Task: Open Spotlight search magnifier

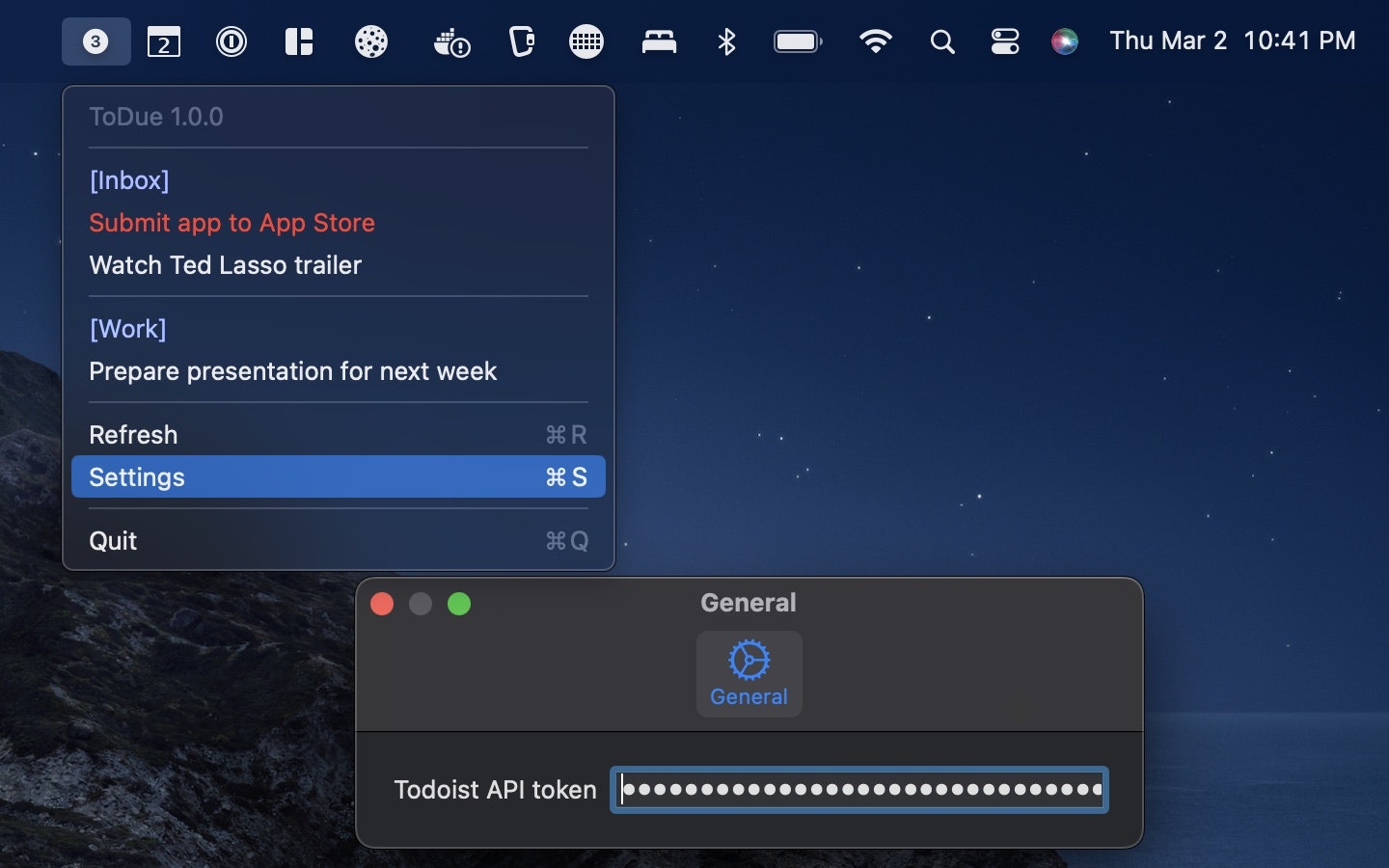Action: pyautogui.click(x=942, y=41)
